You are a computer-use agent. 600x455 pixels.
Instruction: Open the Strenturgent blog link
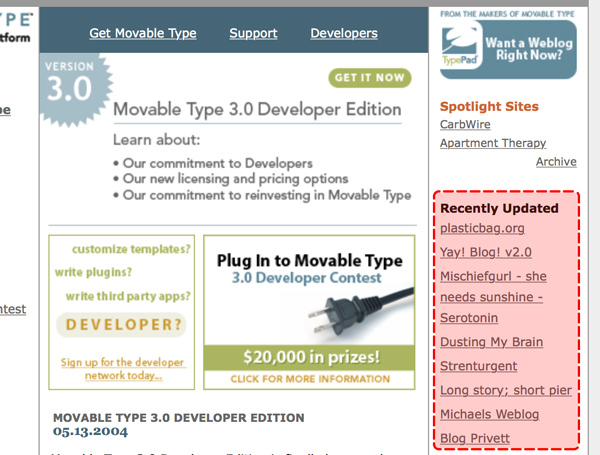tap(478, 366)
